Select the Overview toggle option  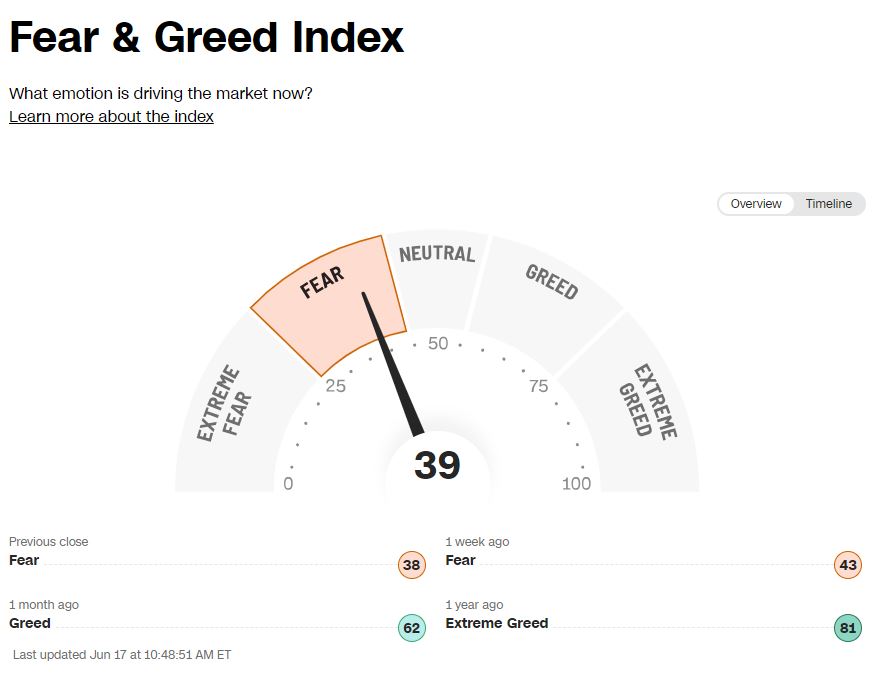point(756,204)
